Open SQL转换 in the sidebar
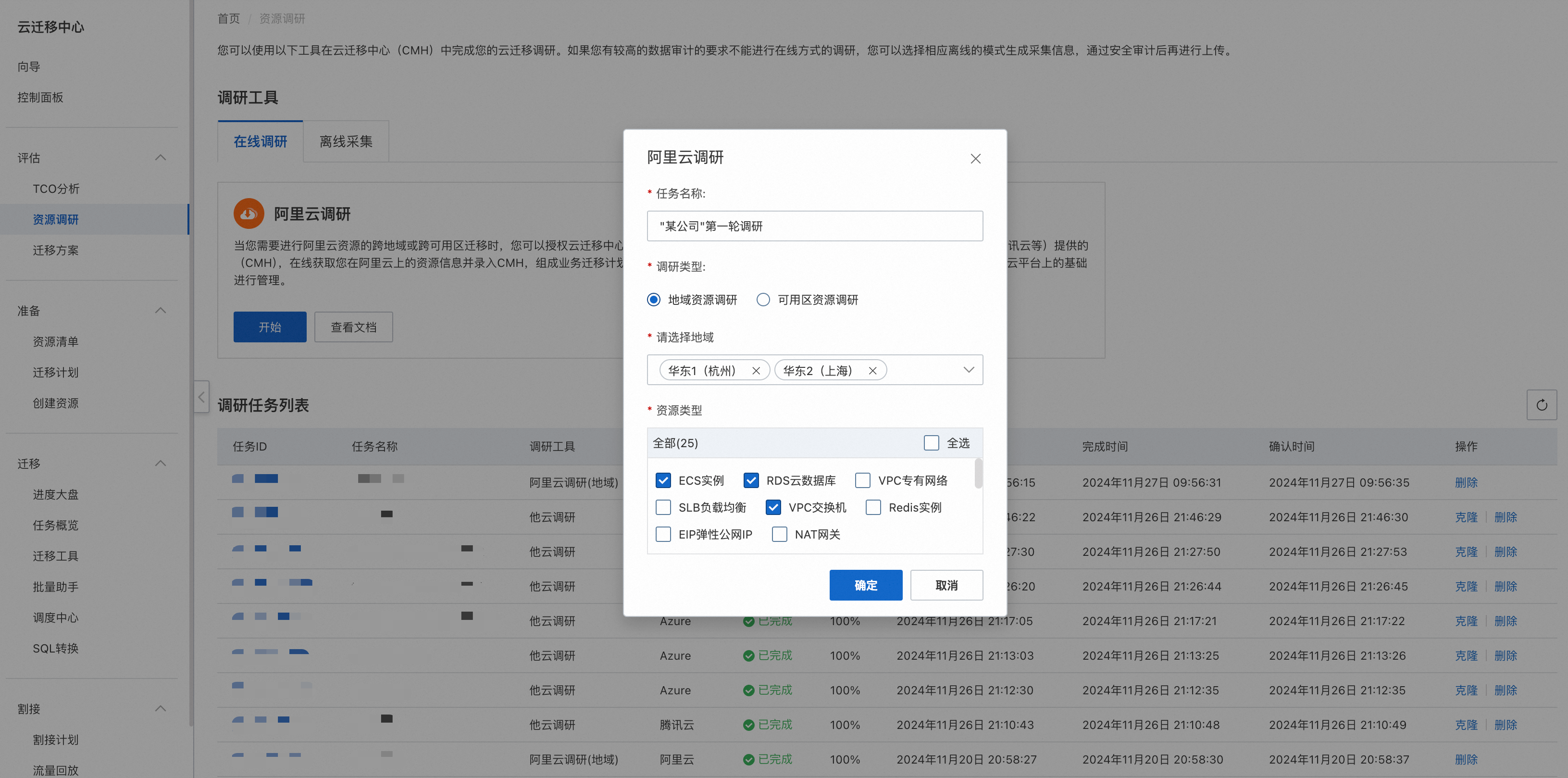Image resolution: width=1568 pixels, height=778 pixels. [55, 648]
